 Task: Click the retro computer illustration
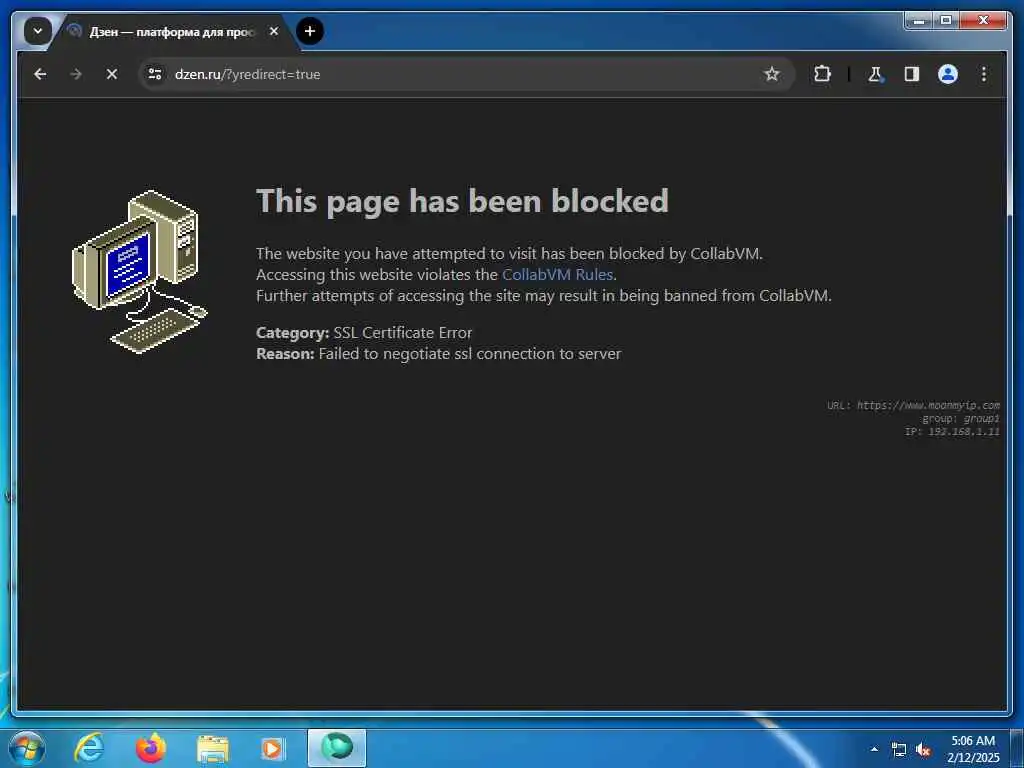140,271
